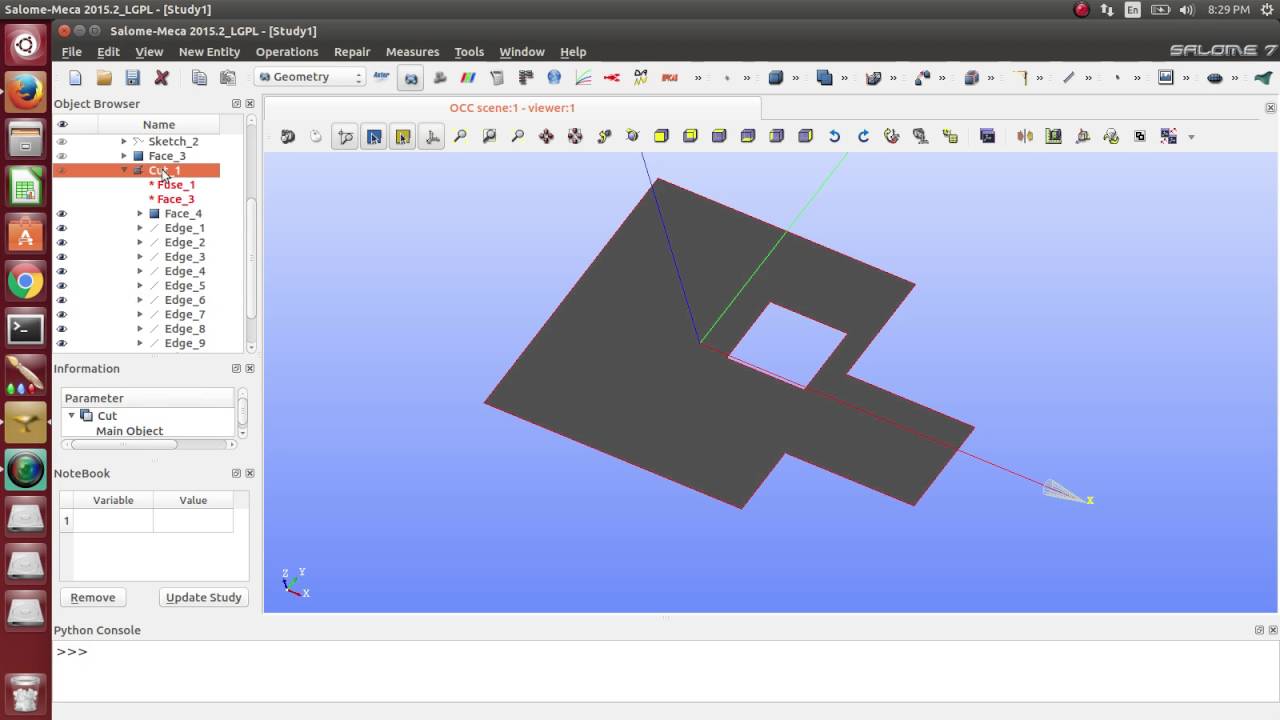This screenshot has width=1280, height=720.
Task: Hide Edge_1 using its eye icon
Action: [62, 228]
